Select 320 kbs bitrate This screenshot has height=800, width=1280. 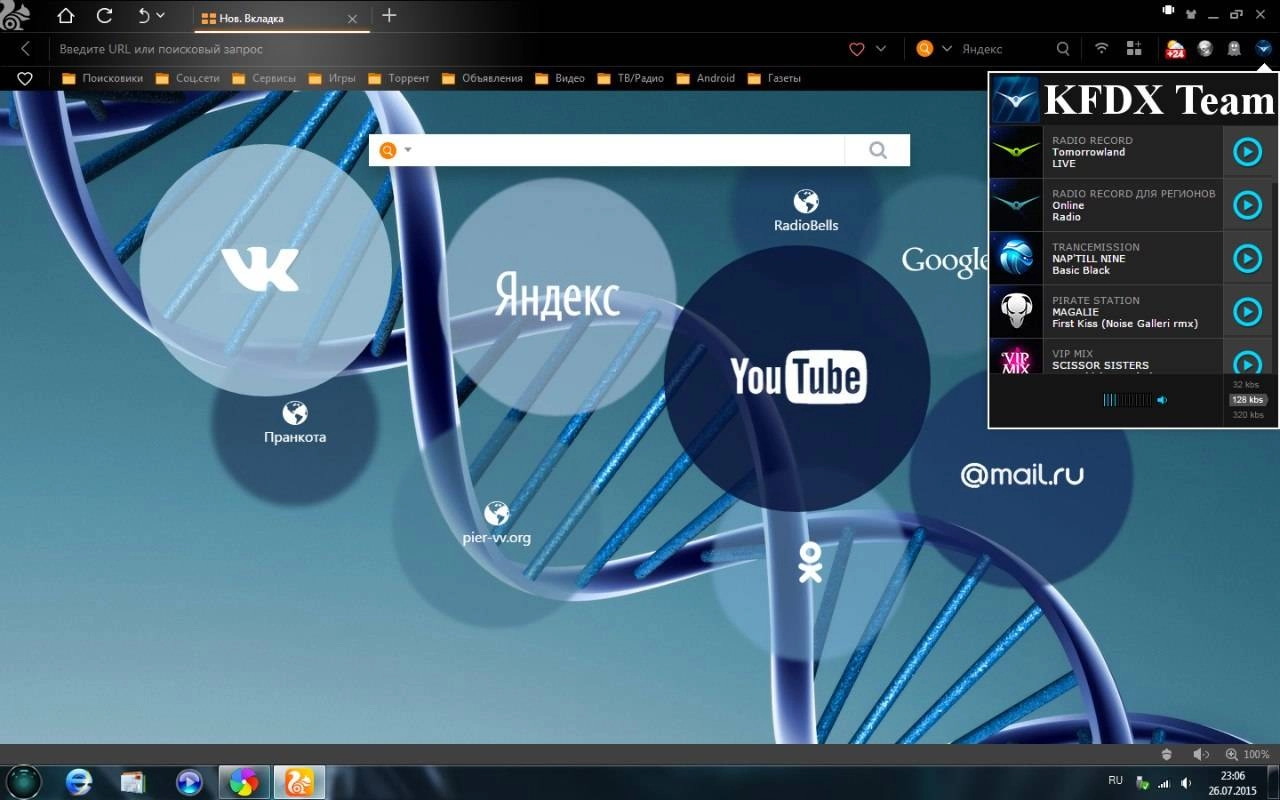pyautogui.click(x=1248, y=415)
